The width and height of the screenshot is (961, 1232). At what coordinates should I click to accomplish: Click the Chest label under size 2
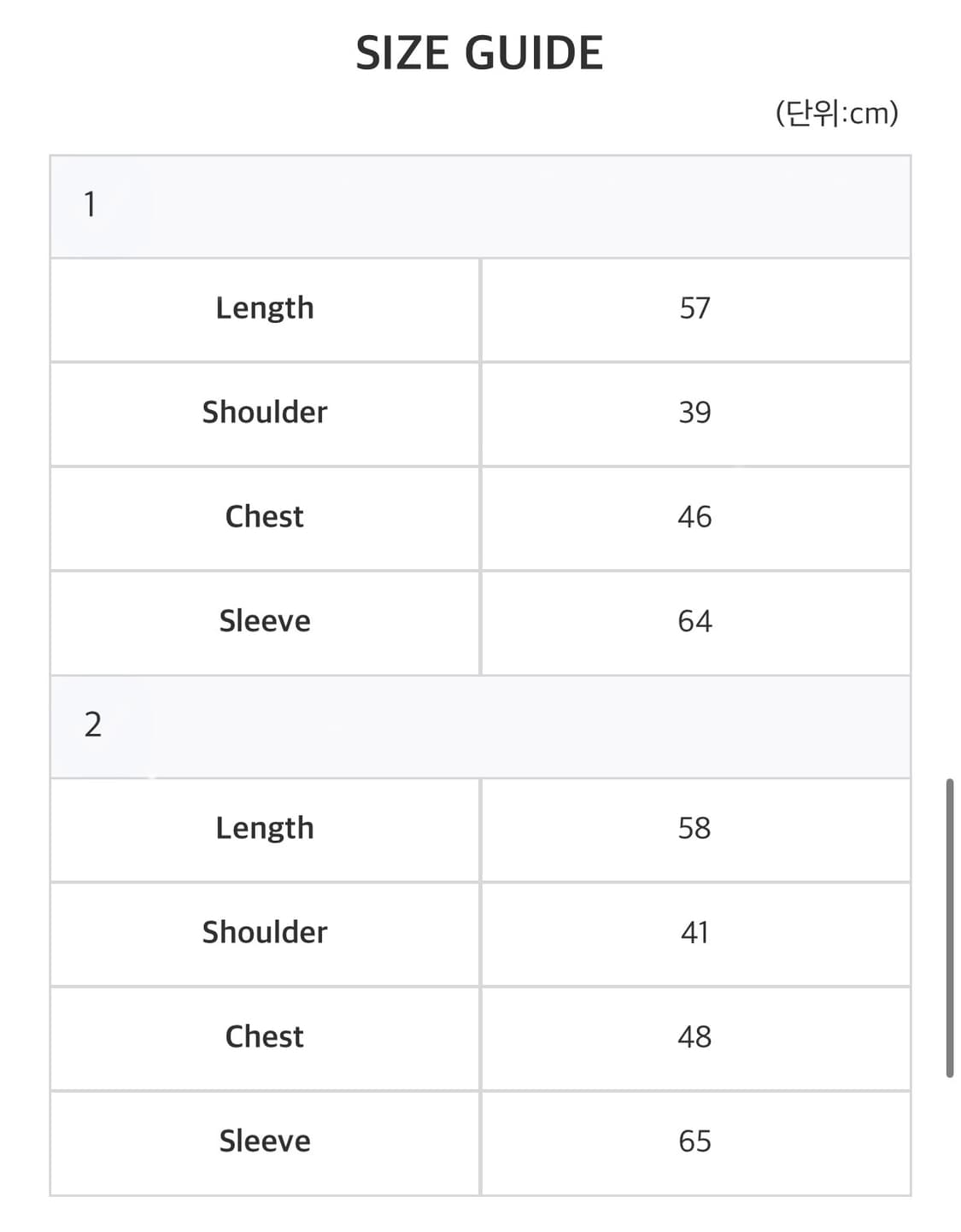[x=265, y=1037]
